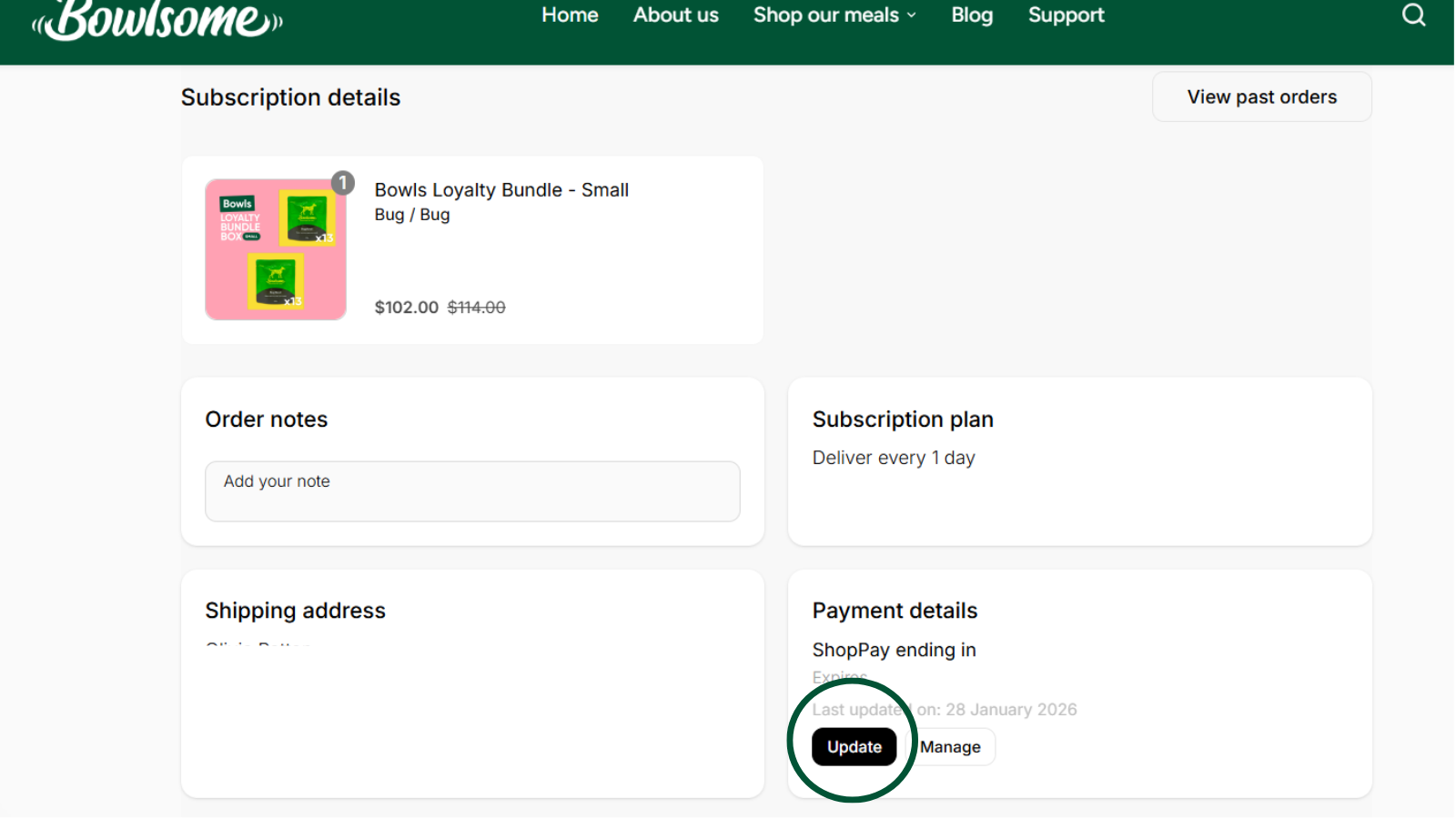Image resolution: width=1456 pixels, height=819 pixels.
Task: Open the Bowls Loyalty Bundle product thumbnail
Action: coord(276,249)
